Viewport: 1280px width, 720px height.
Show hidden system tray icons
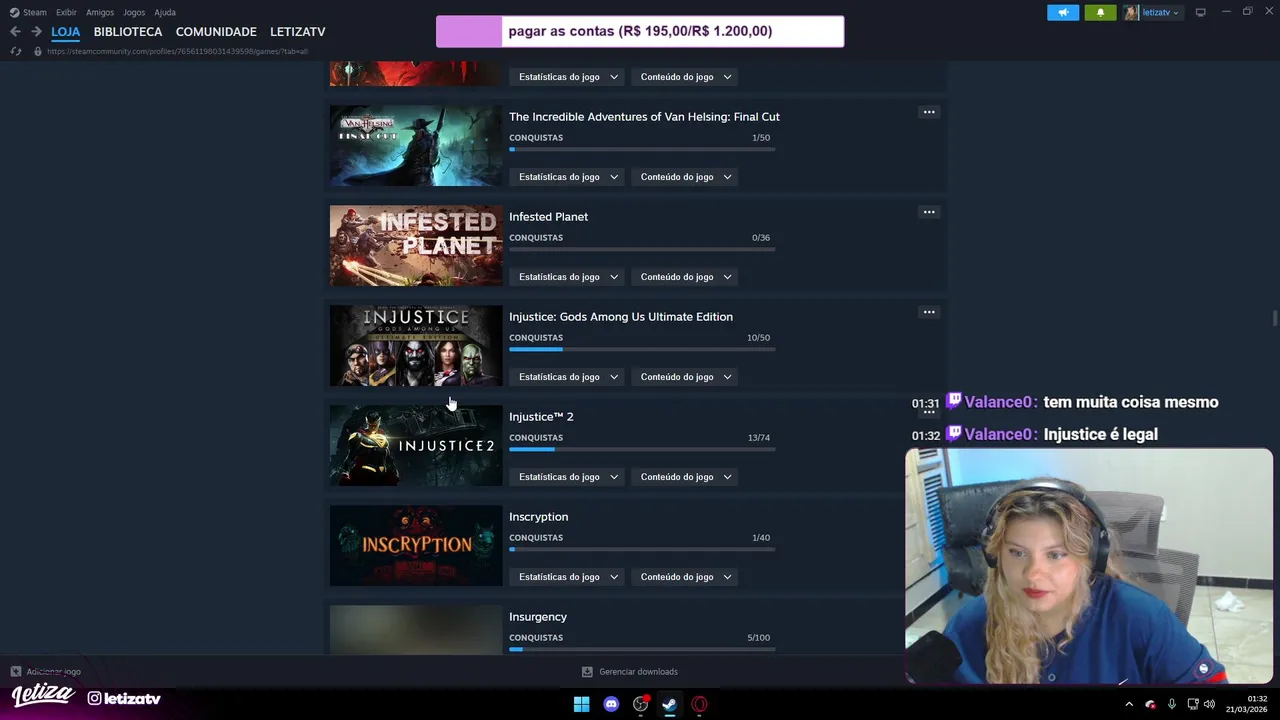tap(1129, 704)
